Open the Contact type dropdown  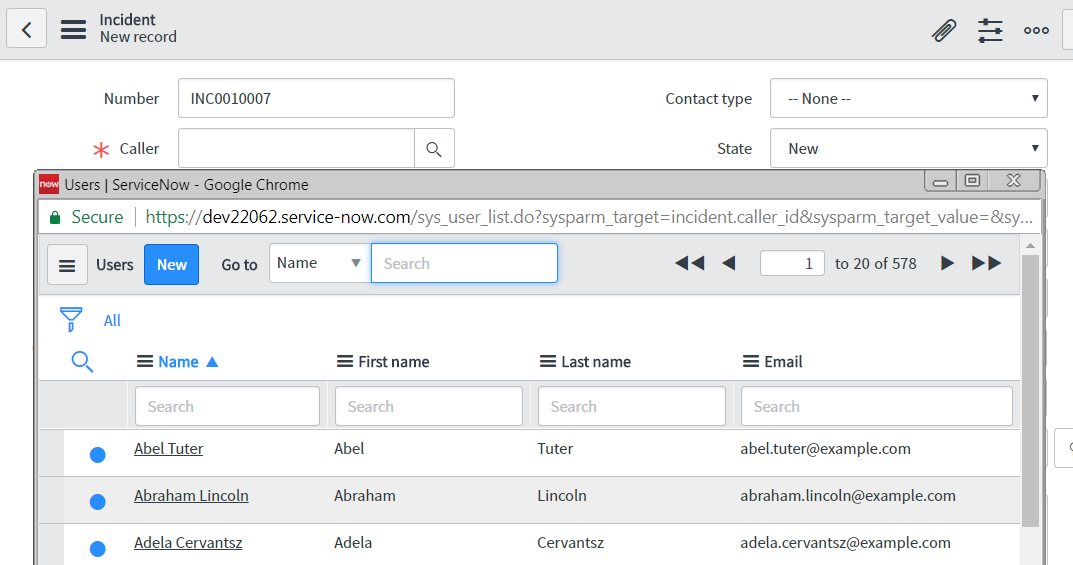[x=909, y=98]
